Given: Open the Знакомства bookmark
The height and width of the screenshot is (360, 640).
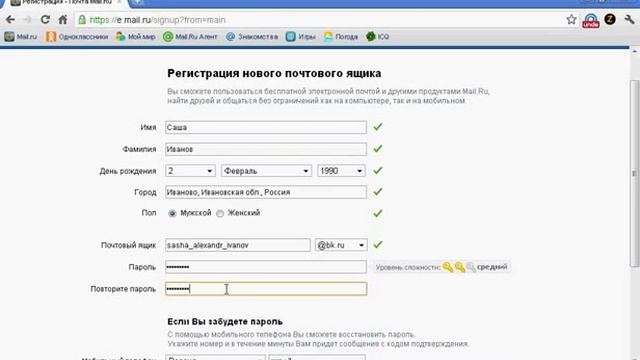Looking at the screenshot, I should point(252,37).
